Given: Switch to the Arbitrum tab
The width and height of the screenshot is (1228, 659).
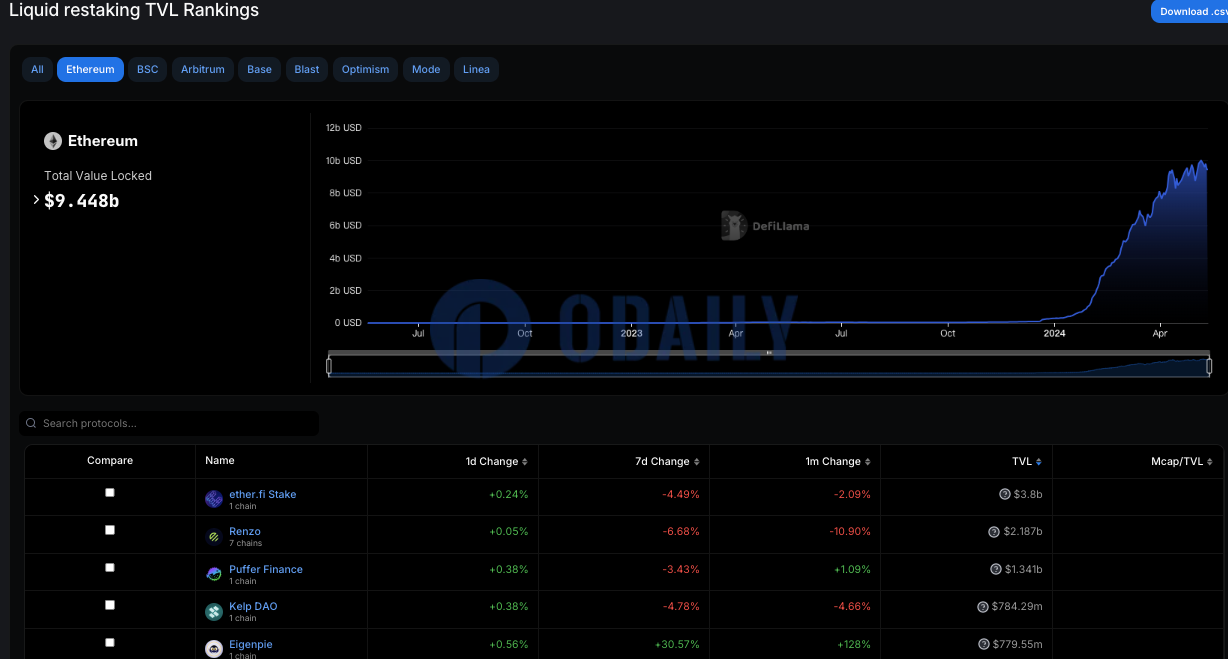Looking at the screenshot, I should [203, 69].
